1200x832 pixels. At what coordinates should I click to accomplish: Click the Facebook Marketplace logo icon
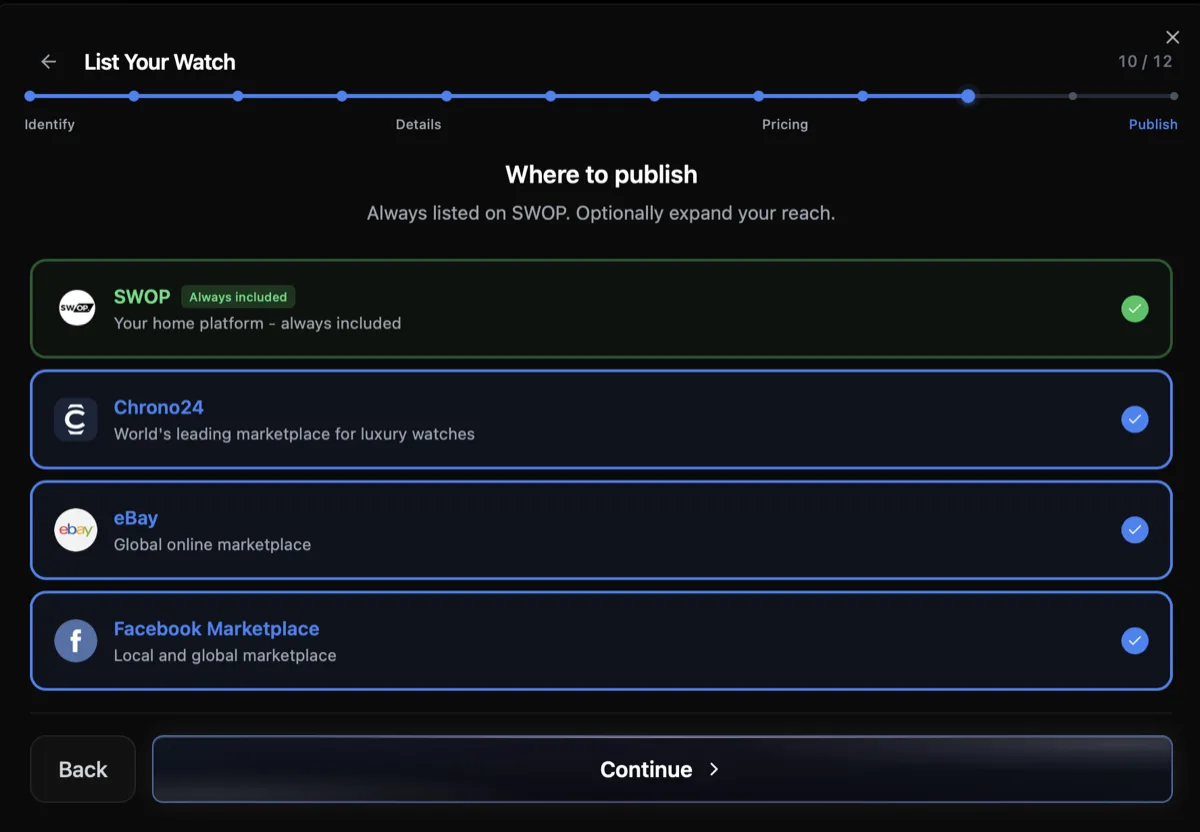[76, 641]
